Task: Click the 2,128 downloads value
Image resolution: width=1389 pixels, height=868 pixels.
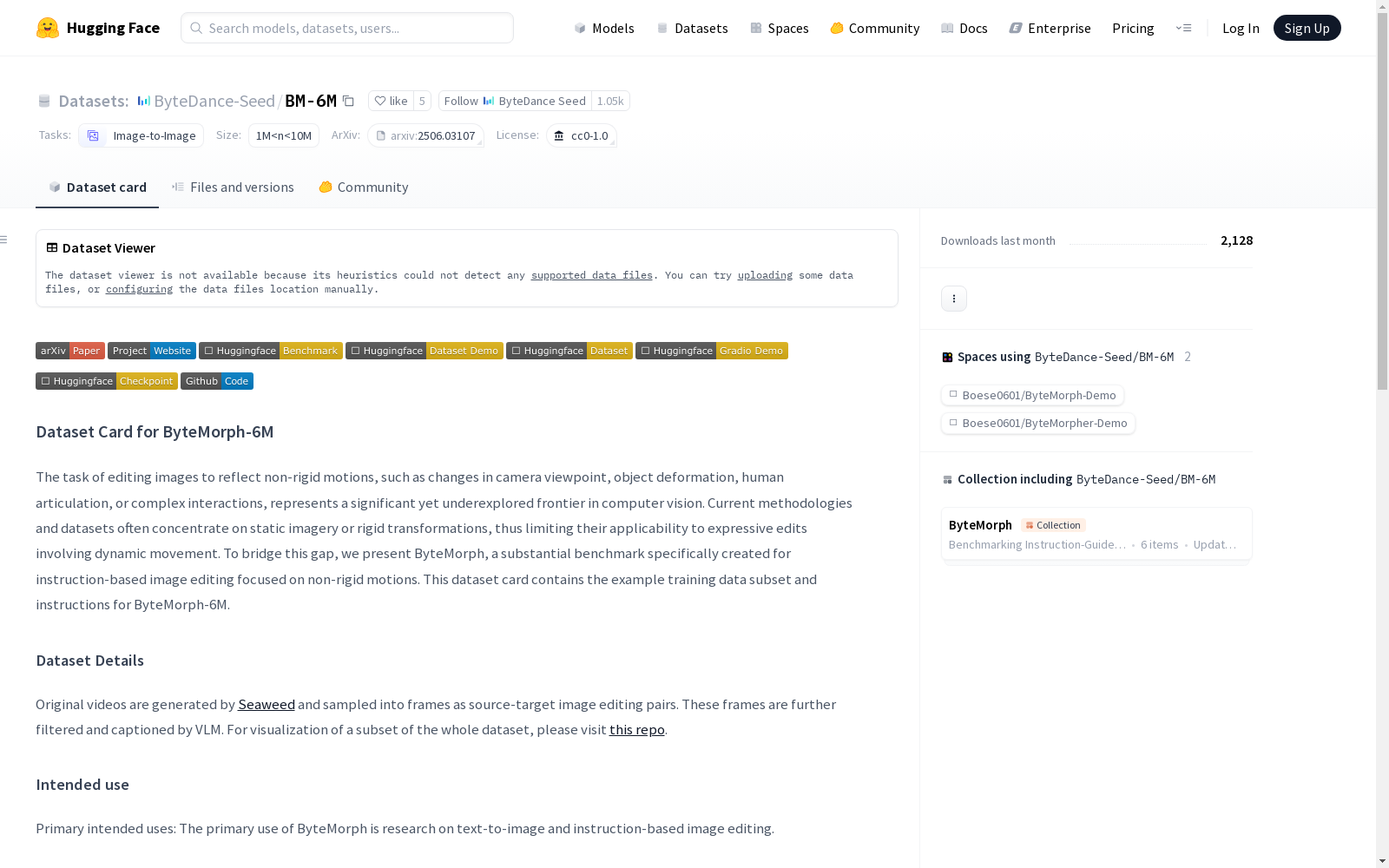Action: pos(1236,240)
